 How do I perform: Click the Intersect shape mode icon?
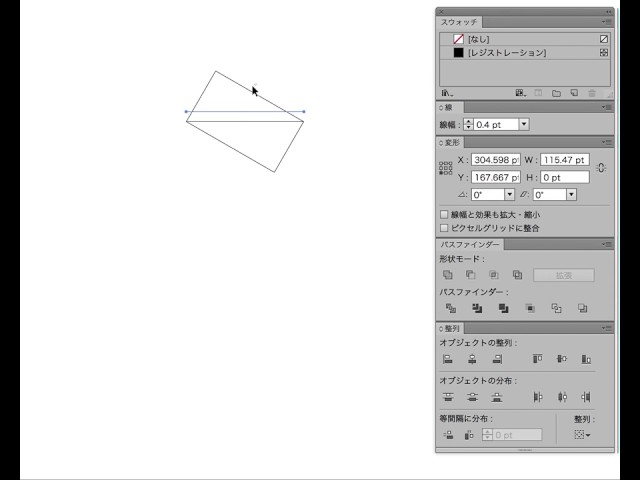coord(494,275)
